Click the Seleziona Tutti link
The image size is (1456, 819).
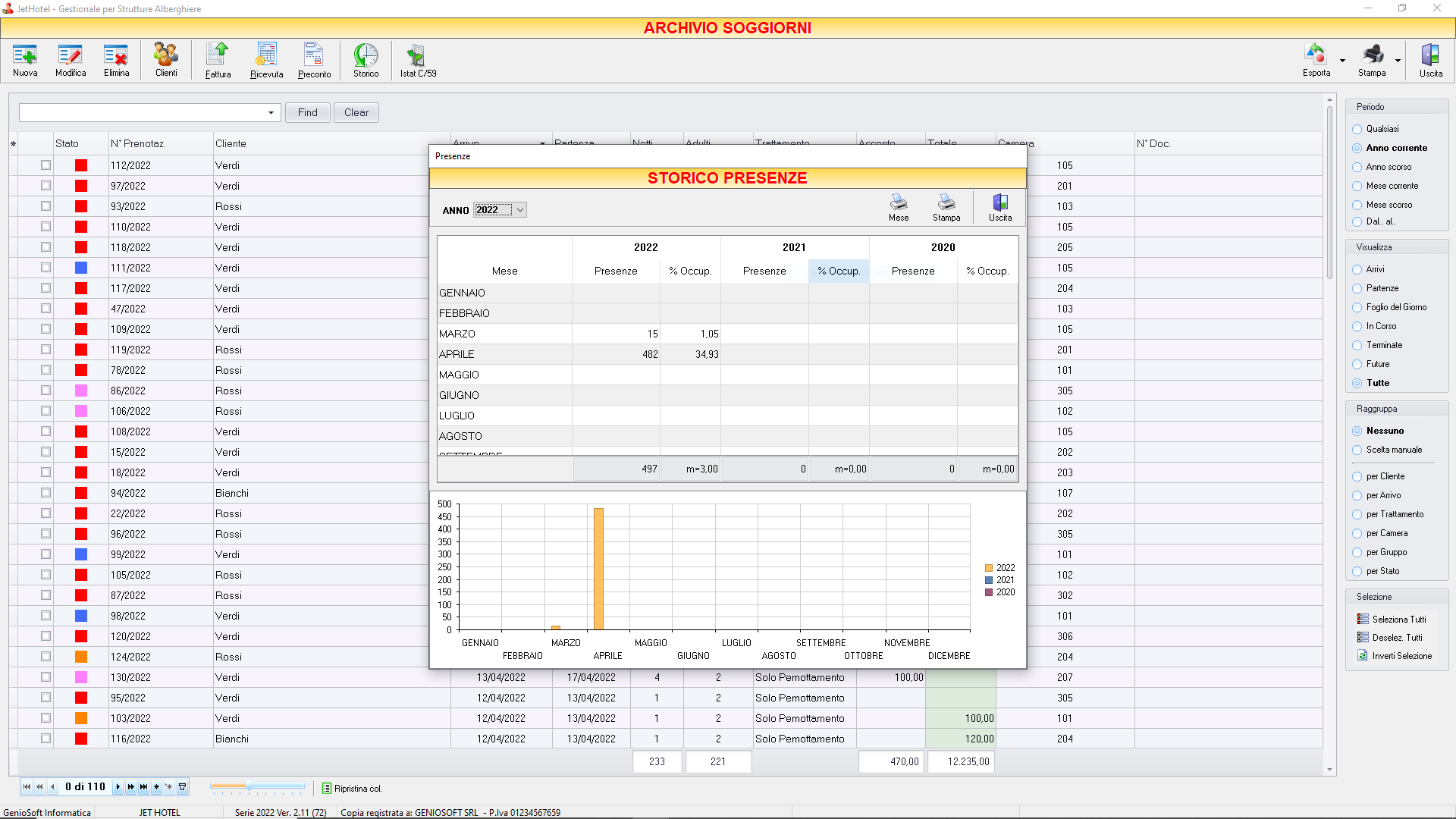point(1398,620)
